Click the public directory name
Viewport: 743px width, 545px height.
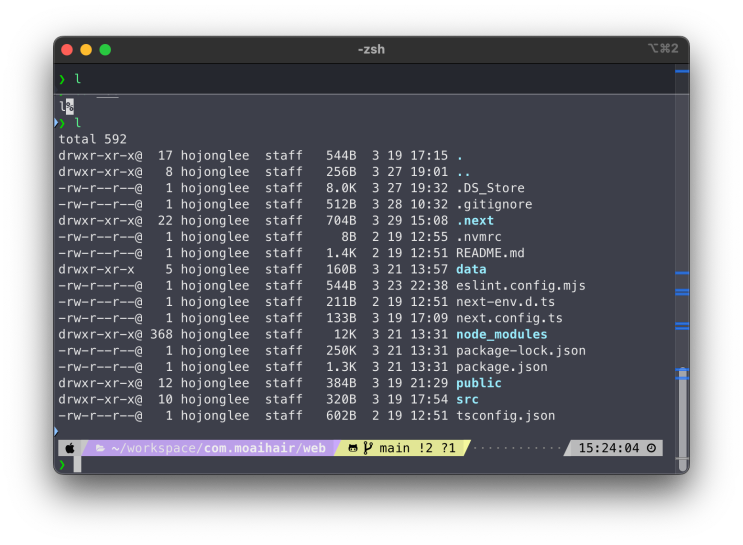point(479,383)
